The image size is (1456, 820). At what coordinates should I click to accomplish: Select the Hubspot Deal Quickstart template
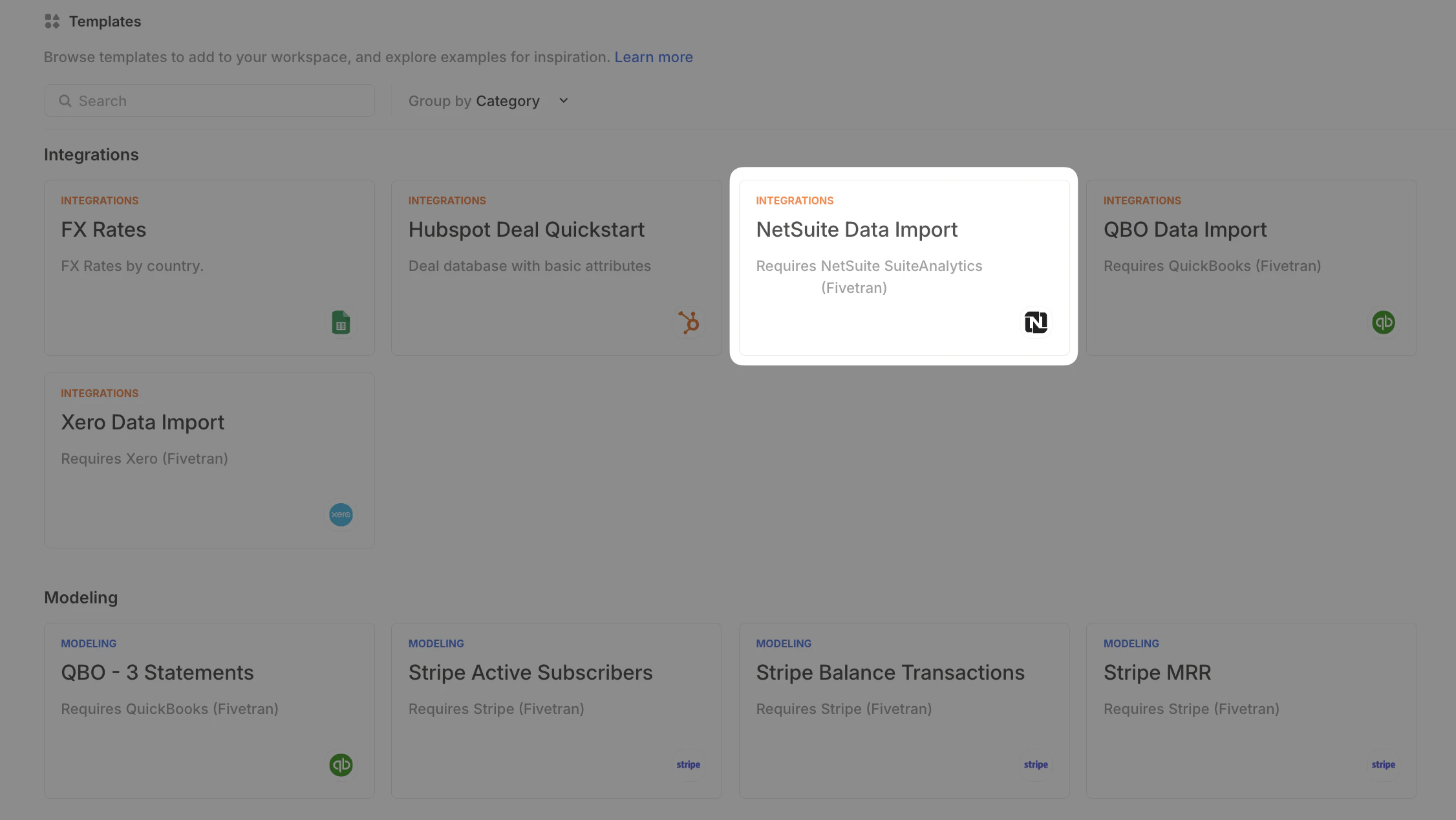(x=556, y=268)
